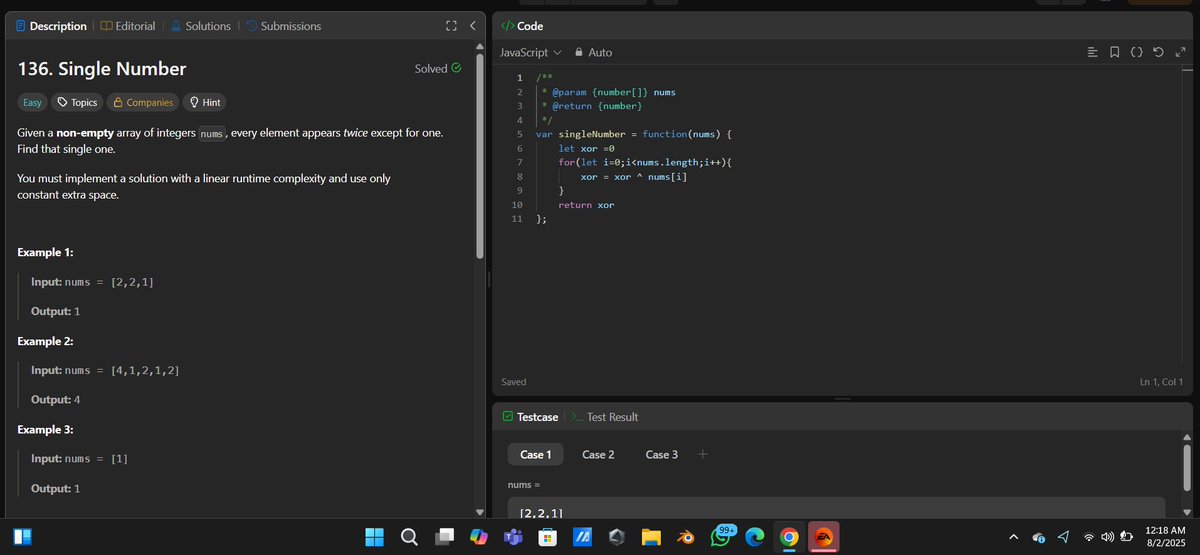Switch to Google Chrome in taskbar

pyautogui.click(x=789, y=537)
